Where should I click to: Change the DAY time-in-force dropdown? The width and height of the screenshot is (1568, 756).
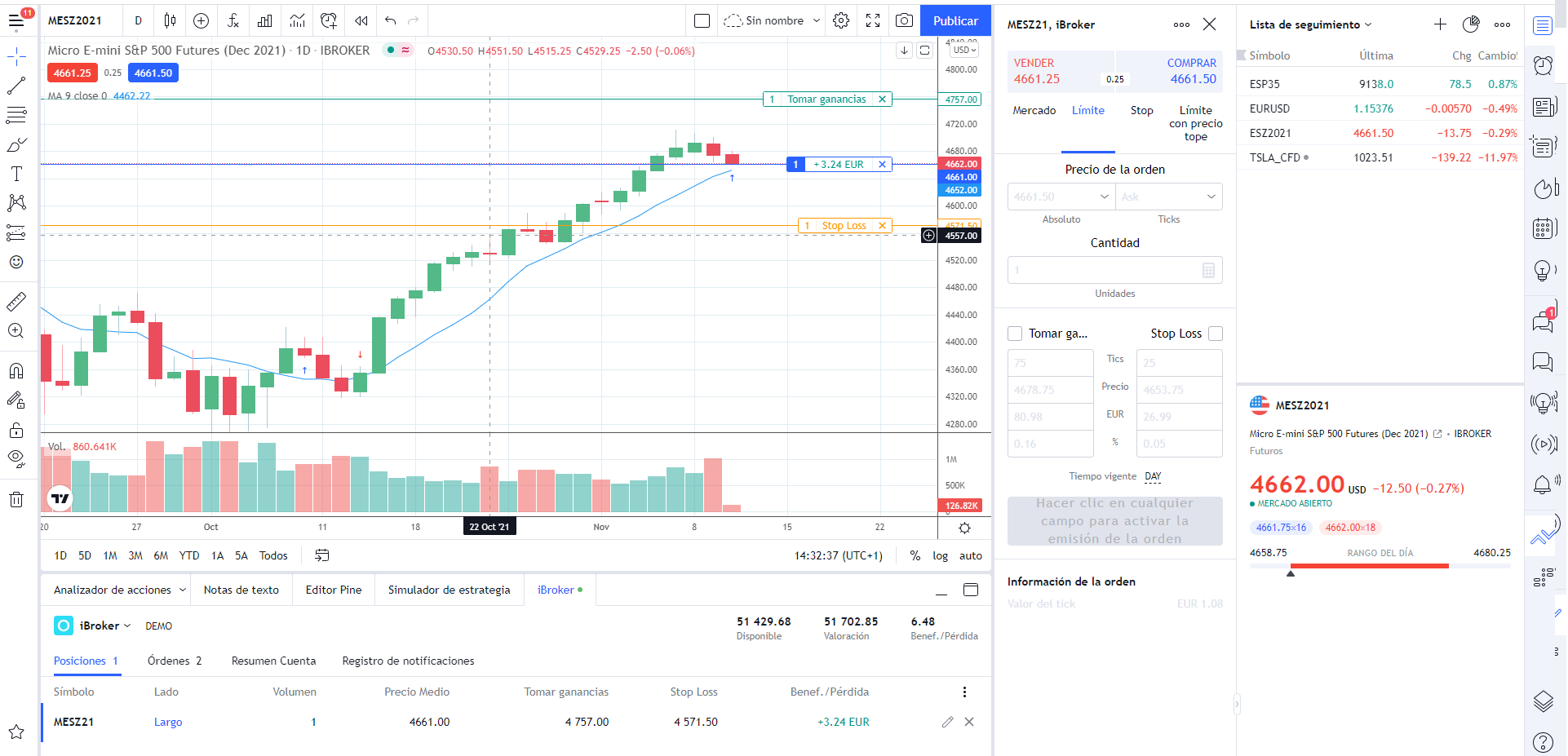tap(1153, 476)
